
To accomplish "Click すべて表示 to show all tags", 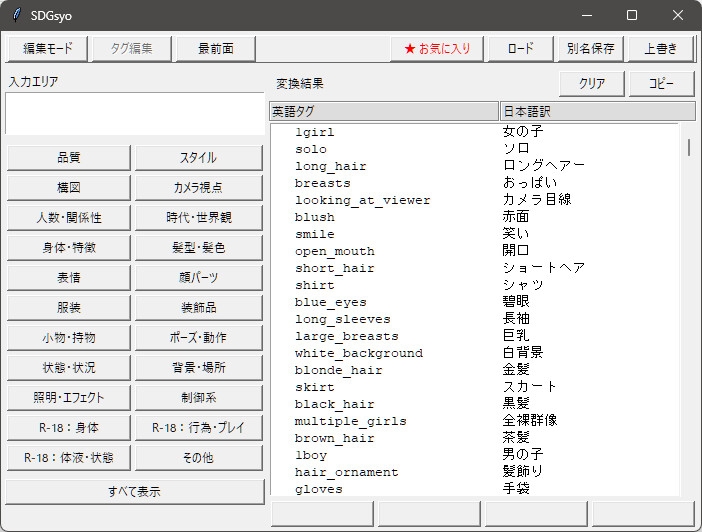I will pyautogui.click(x=134, y=491).
